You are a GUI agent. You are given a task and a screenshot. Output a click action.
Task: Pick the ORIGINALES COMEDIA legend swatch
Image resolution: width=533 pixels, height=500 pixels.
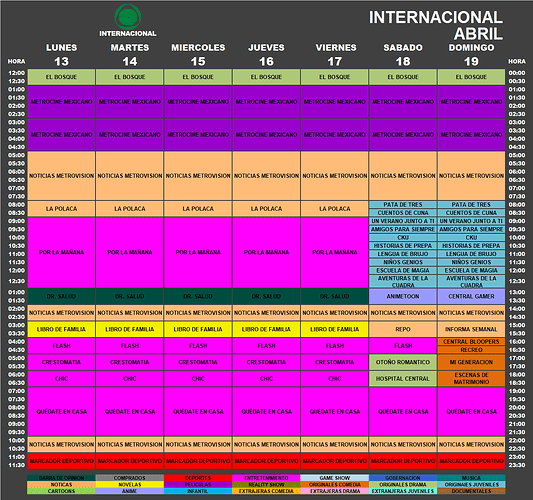pos(334,484)
